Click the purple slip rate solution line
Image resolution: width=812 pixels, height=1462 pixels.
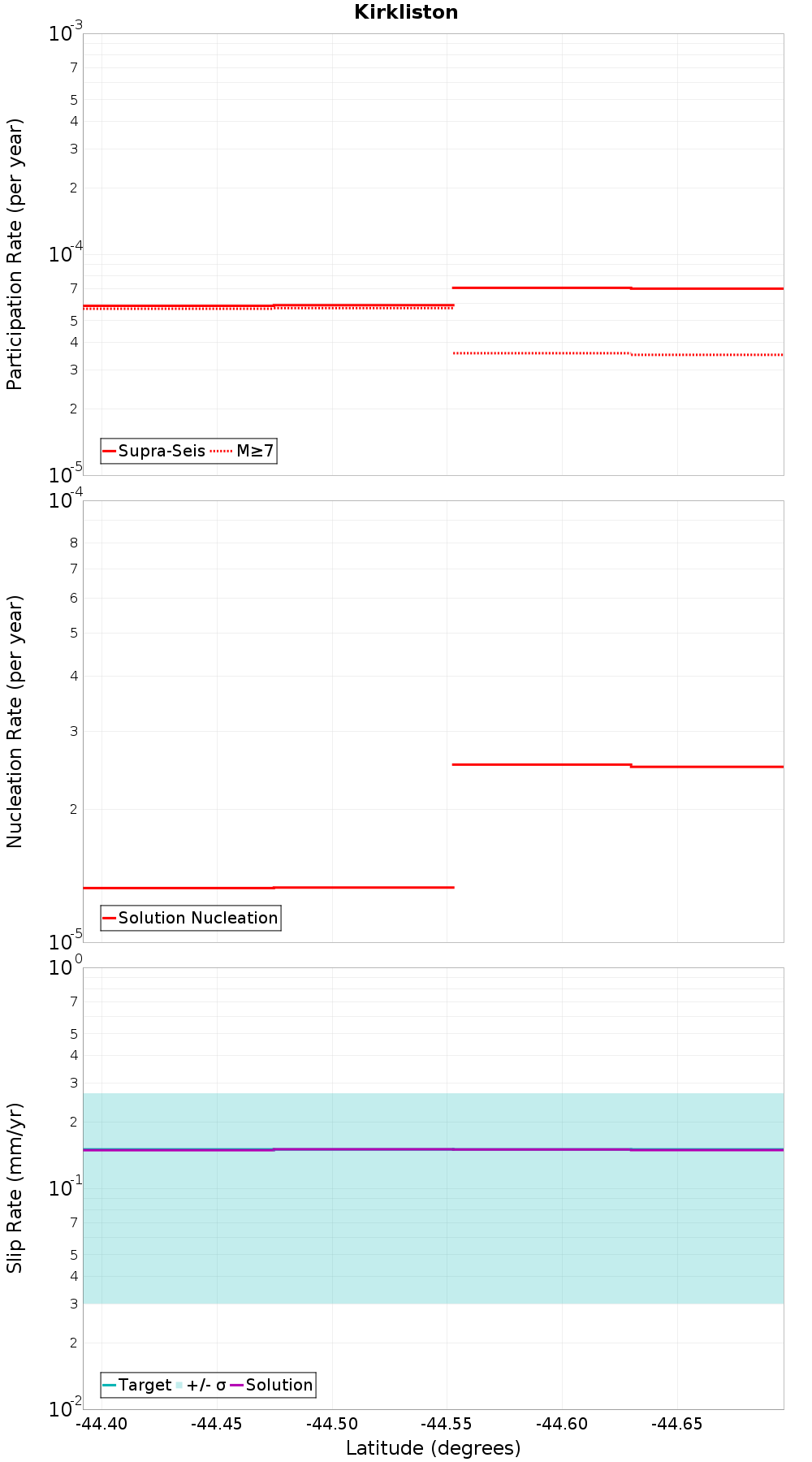pyautogui.click(x=434, y=1149)
